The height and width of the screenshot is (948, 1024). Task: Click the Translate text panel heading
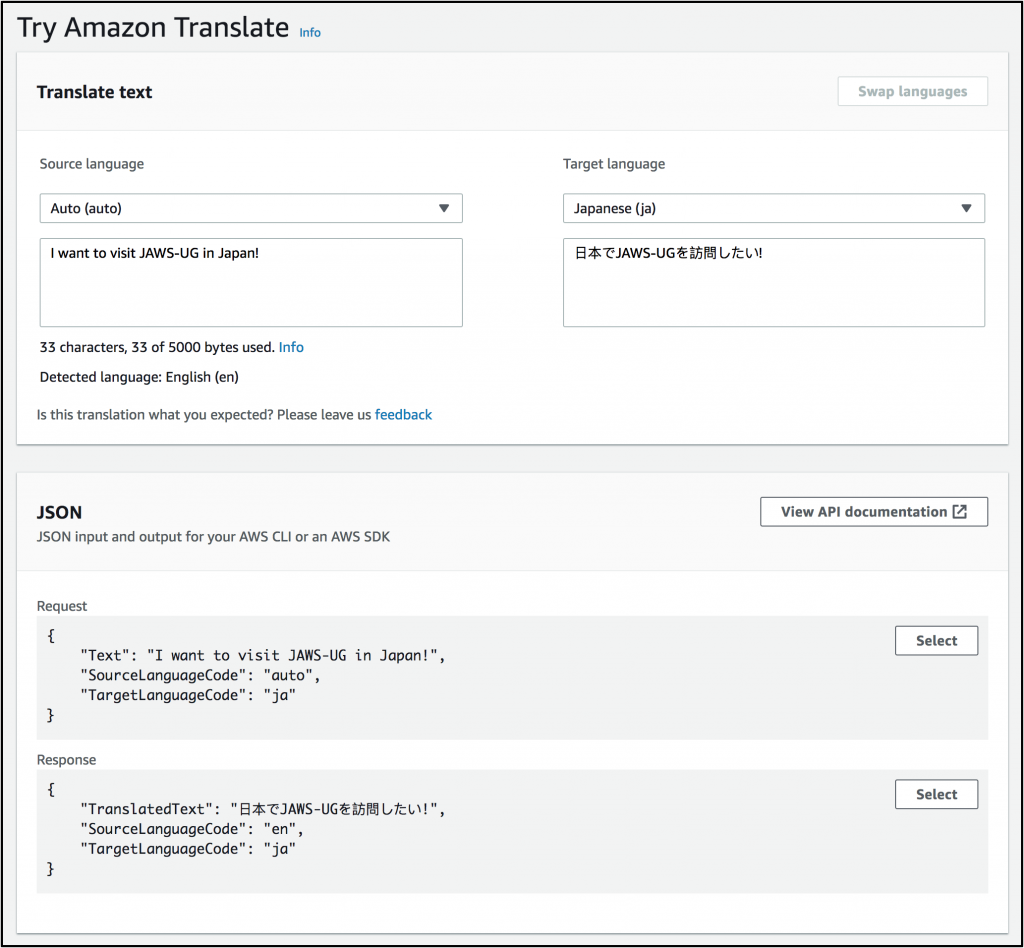tap(94, 92)
